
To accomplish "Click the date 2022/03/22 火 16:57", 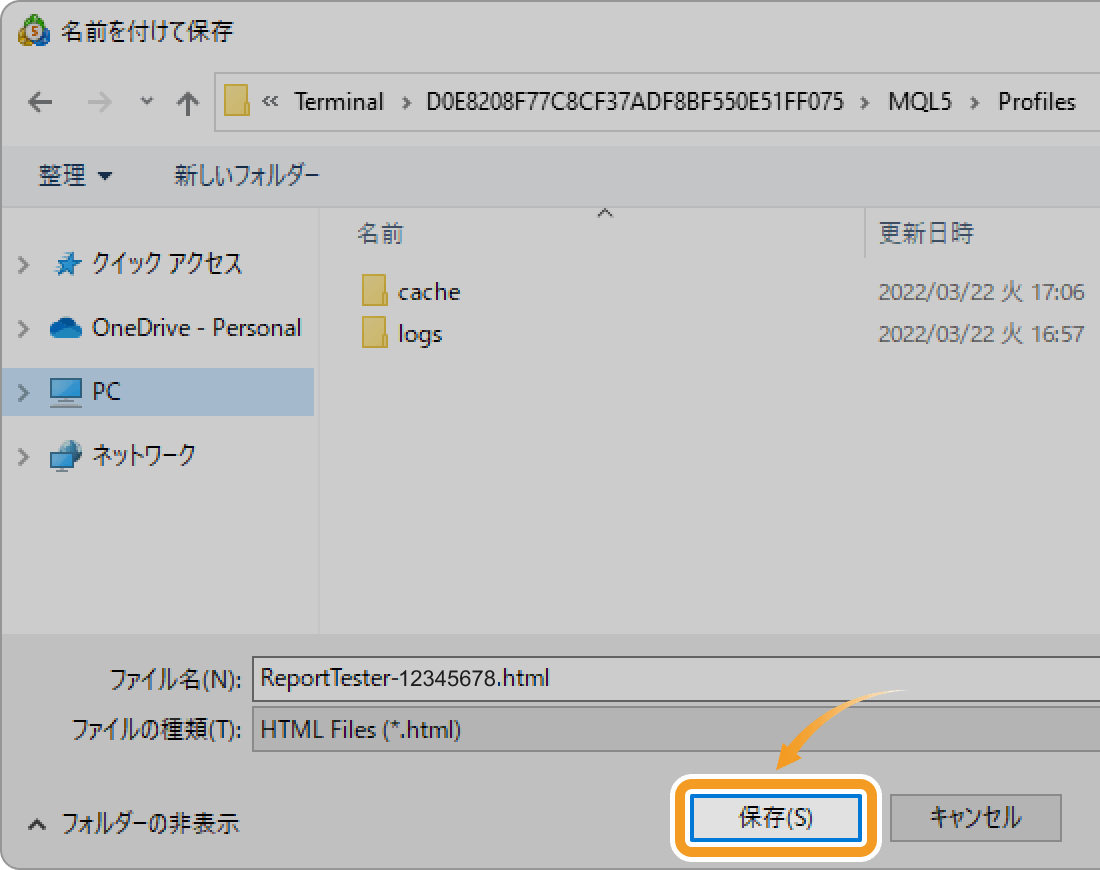I will pos(981,334).
